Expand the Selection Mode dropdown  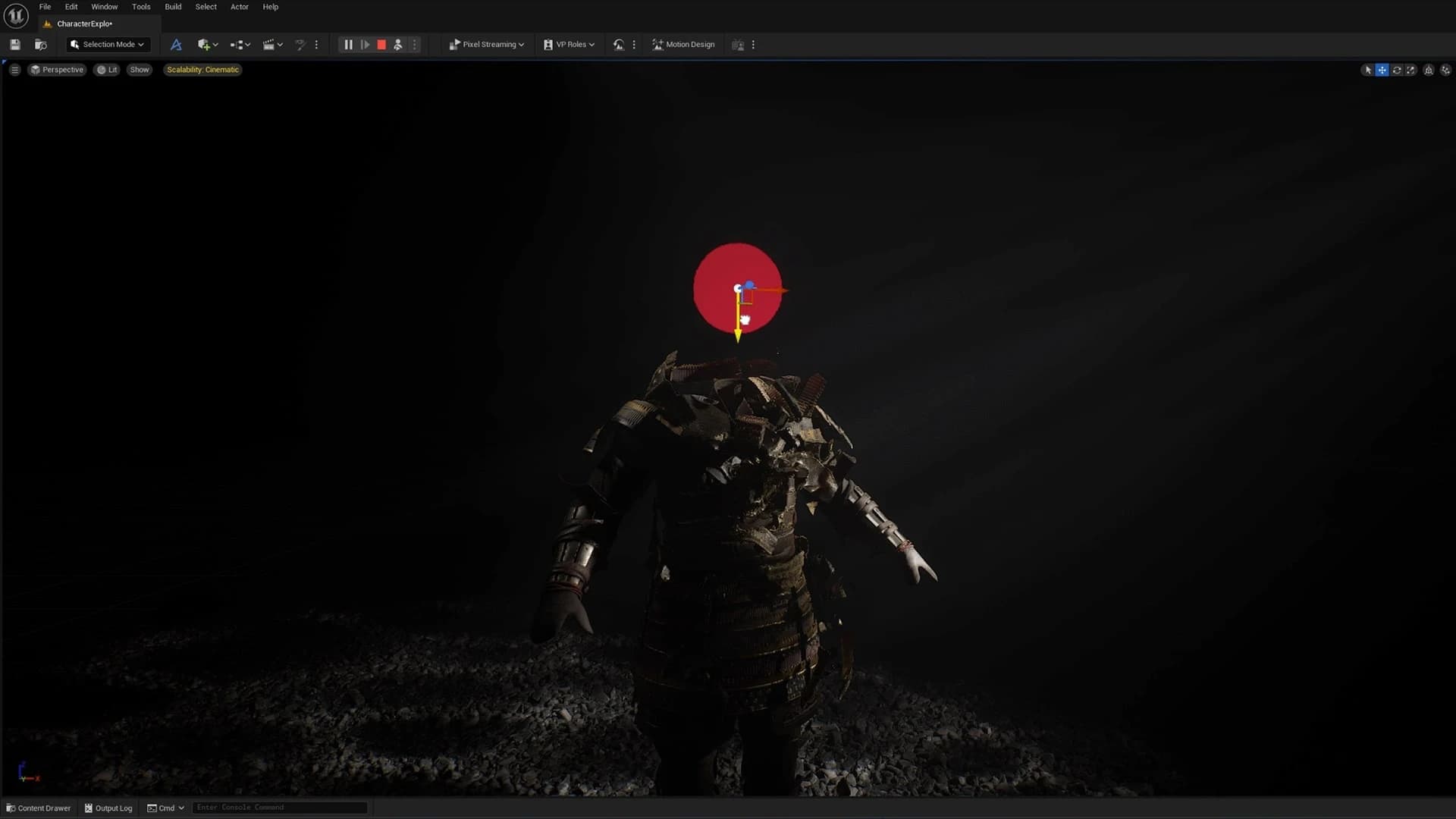point(108,44)
